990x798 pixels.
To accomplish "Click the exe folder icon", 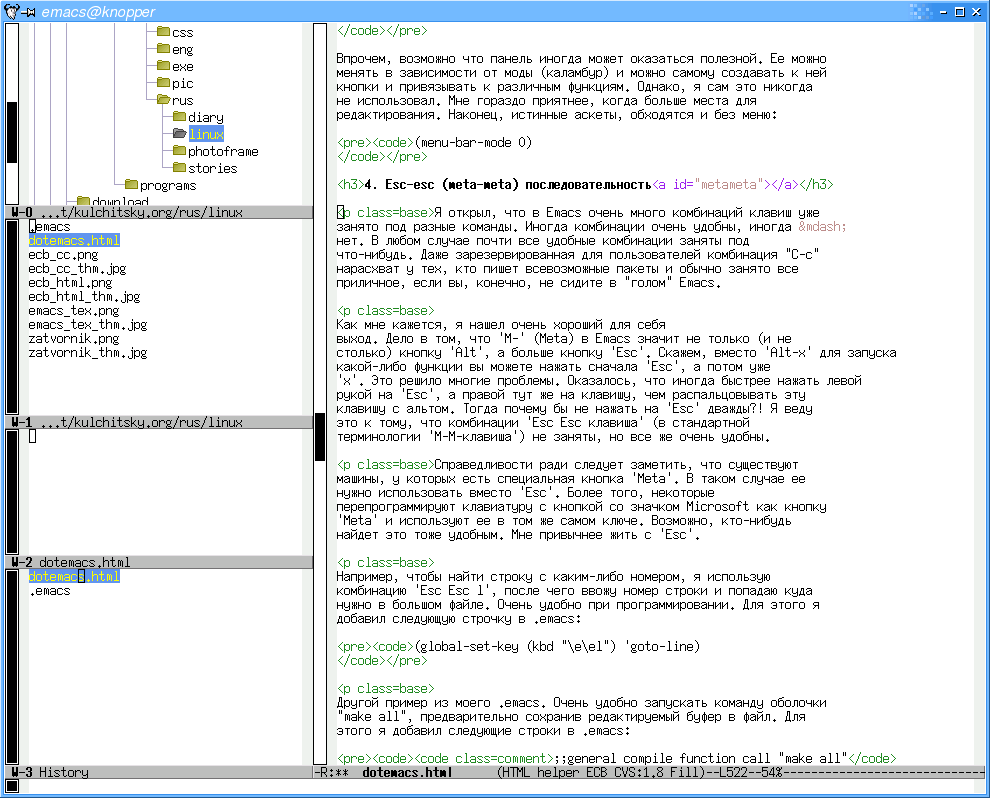I will click(x=162, y=66).
